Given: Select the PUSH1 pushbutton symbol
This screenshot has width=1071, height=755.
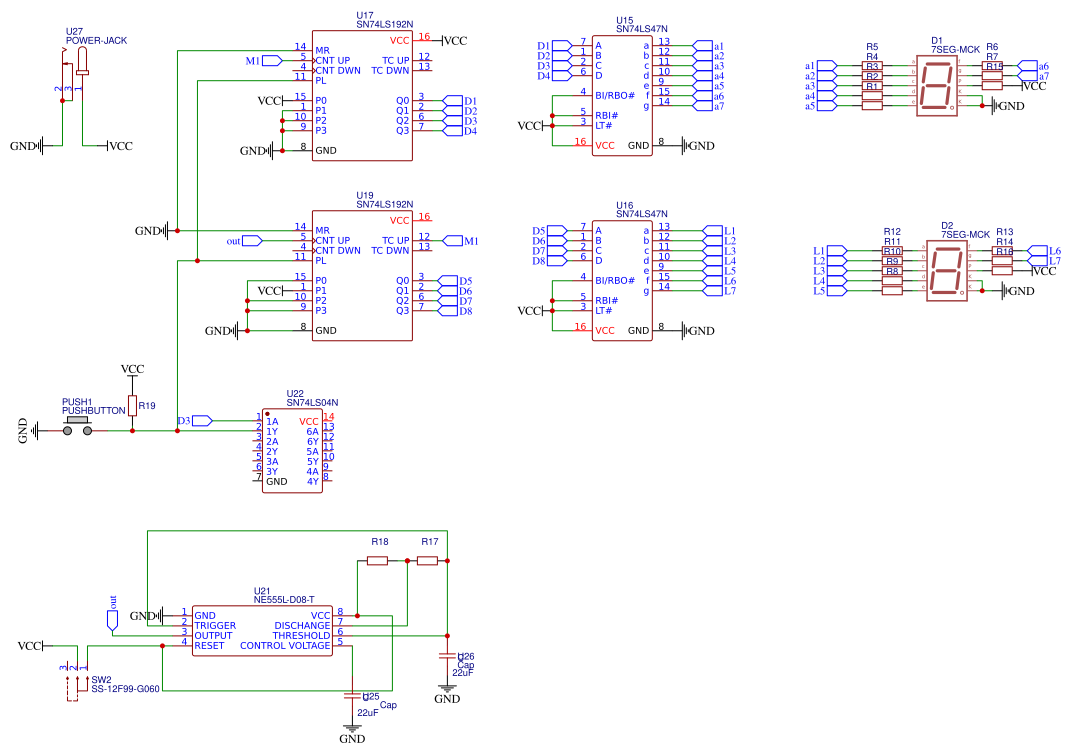Looking at the screenshot, I should point(78,426).
